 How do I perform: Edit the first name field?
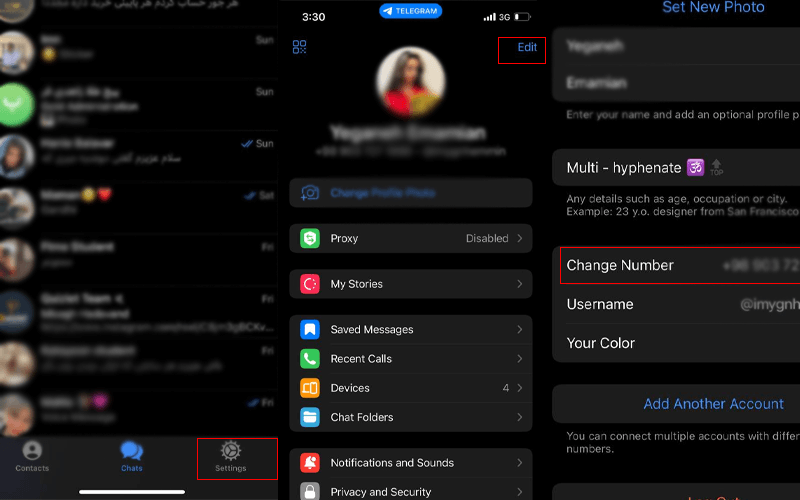point(676,46)
